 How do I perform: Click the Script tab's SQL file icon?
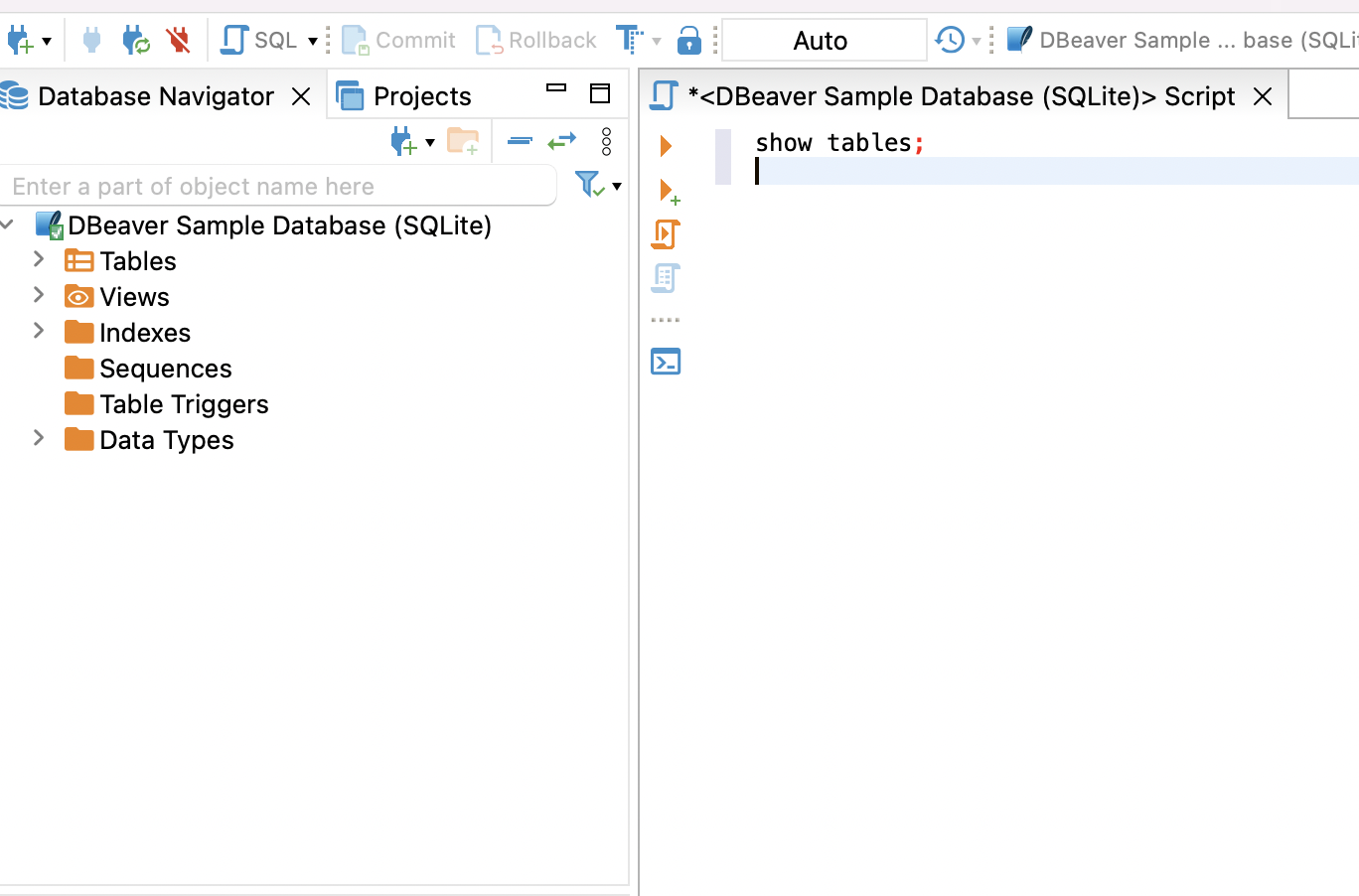point(664,96)
